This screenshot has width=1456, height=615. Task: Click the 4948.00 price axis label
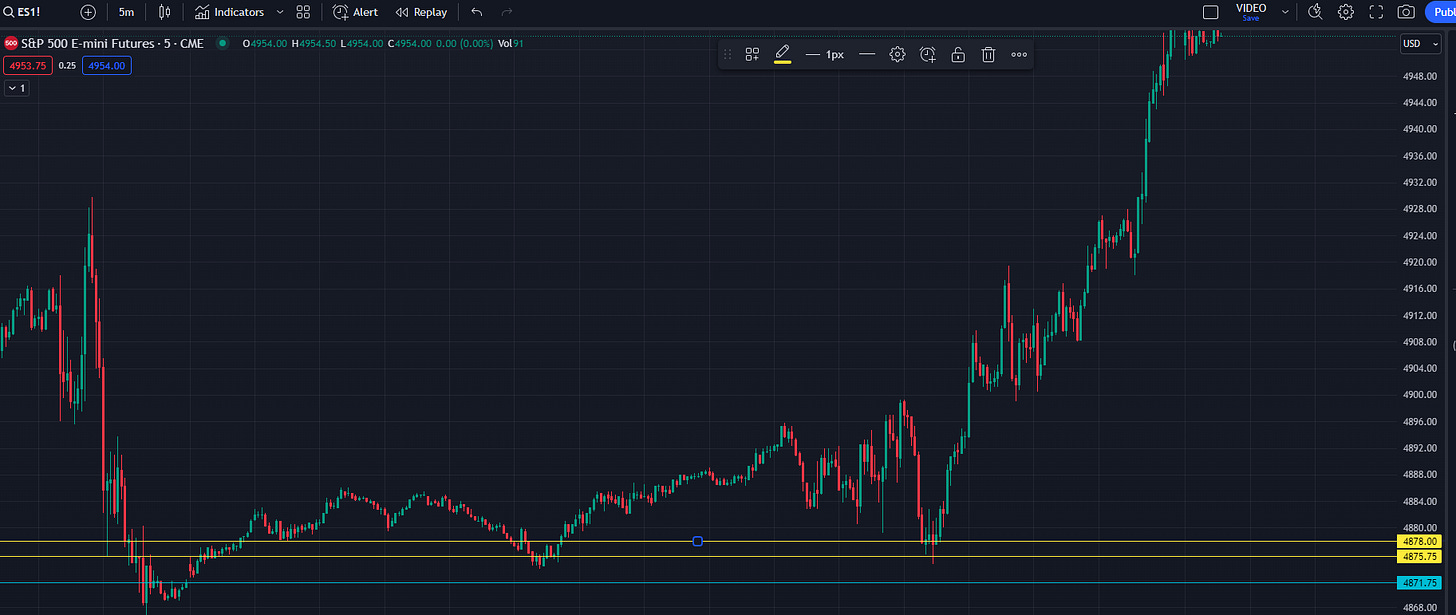1420,76
